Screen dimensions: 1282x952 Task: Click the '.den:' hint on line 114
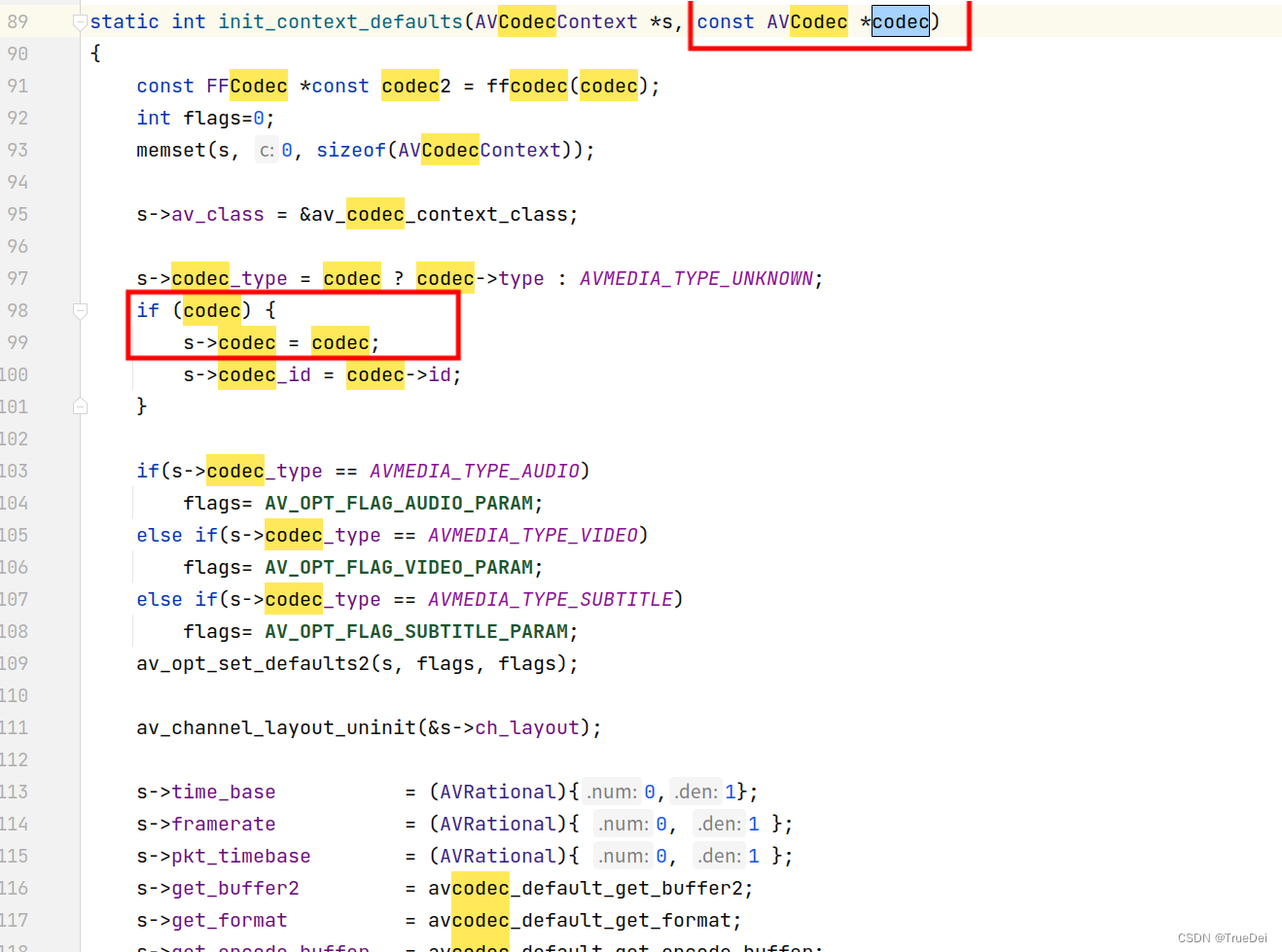720,825
